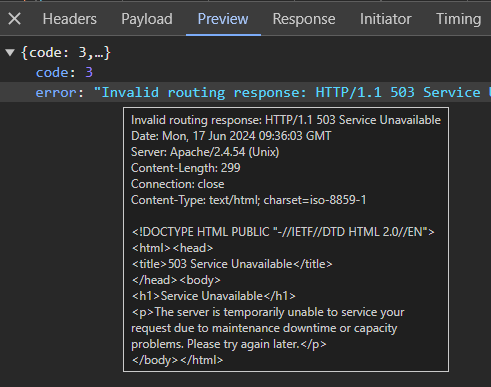The height and width of the screenshot is (387, 491).
Task: Switch to the Headers tab
Action: [70, 19]
